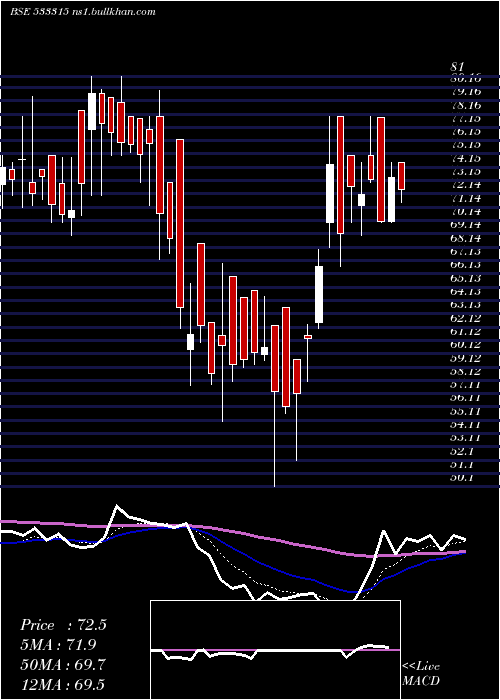
Task: Click the '12MA : 69.5' value
Action: [63, 684]
